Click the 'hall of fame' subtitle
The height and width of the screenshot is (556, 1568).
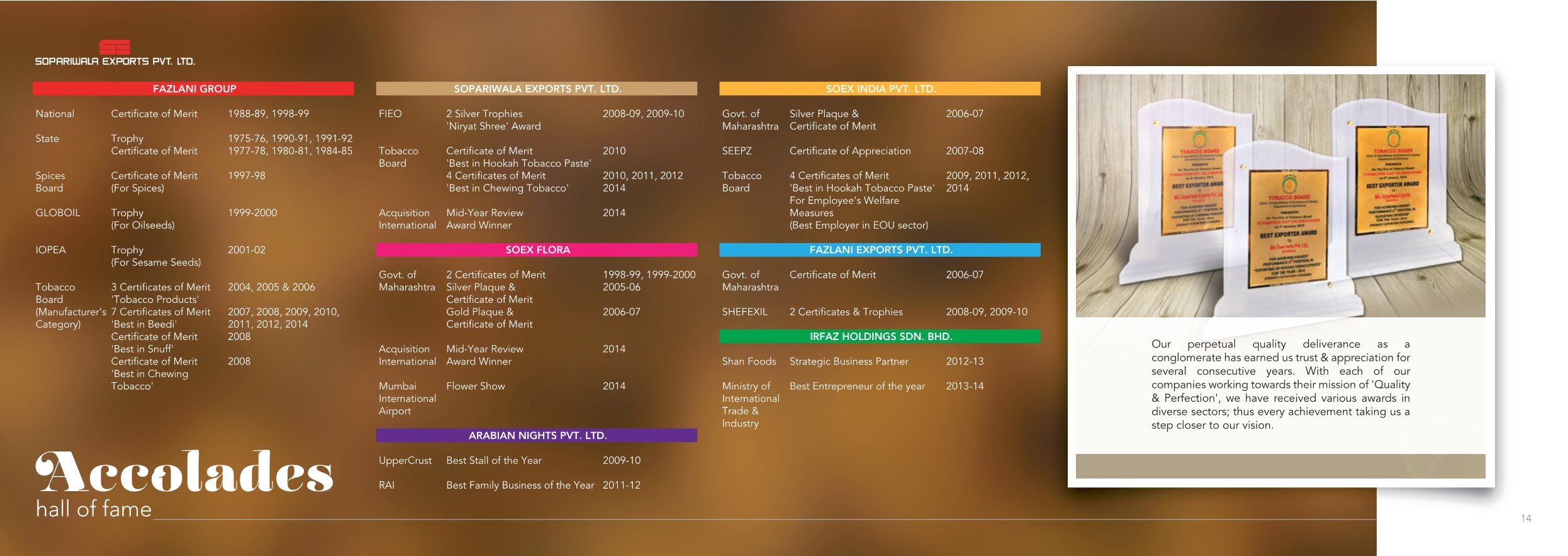[x=94, y=509]
